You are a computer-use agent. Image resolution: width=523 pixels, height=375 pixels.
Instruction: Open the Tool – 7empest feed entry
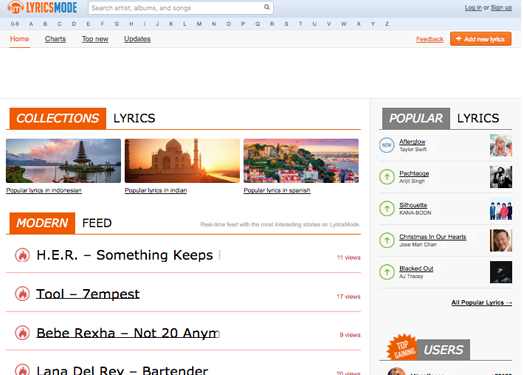pos(88,294)
